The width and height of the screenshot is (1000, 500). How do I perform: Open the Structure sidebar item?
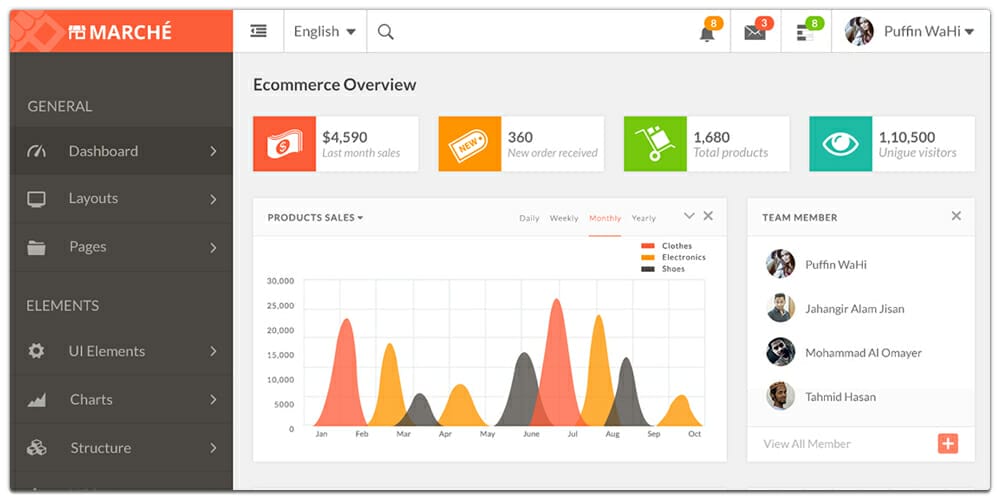click(121, 448)
